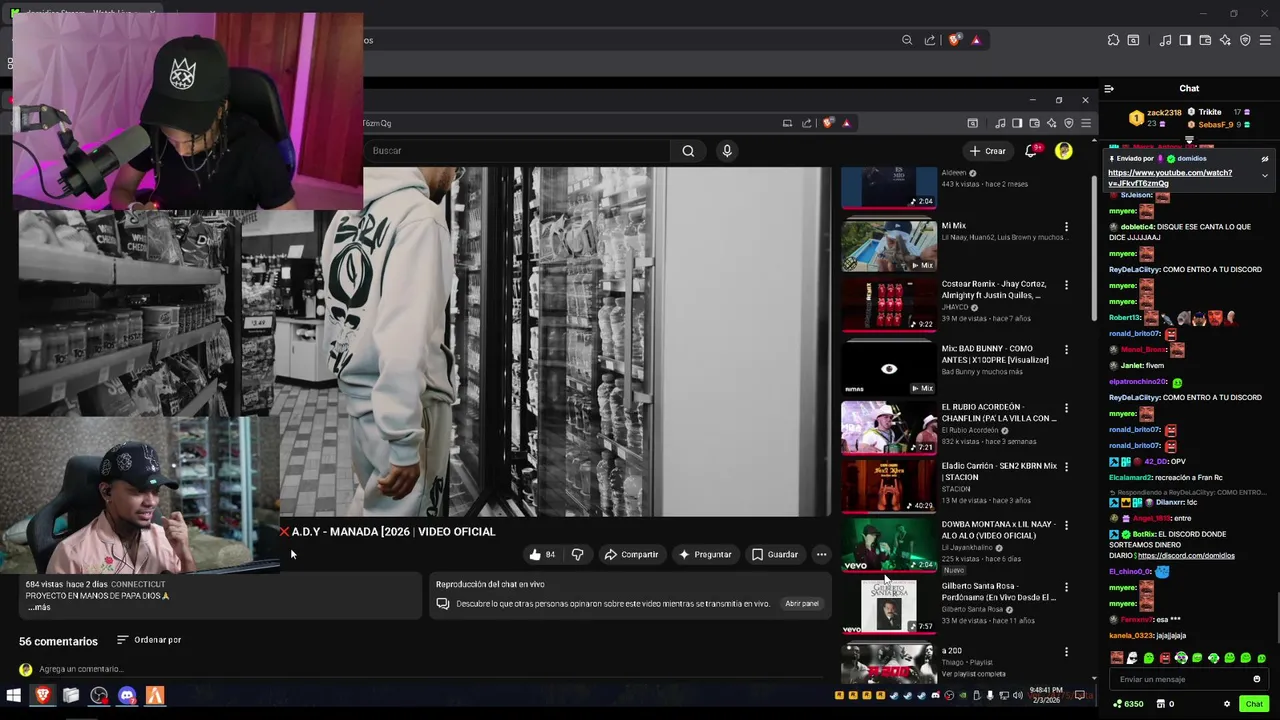The image size is (1280, 720).
Task: Open more actions menu beside Guardar
Action: click(821, 554)
